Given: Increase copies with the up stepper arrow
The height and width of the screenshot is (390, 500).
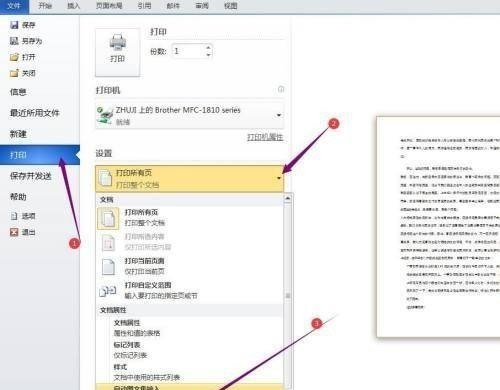Looking at the screenshot, I should 208,48.
